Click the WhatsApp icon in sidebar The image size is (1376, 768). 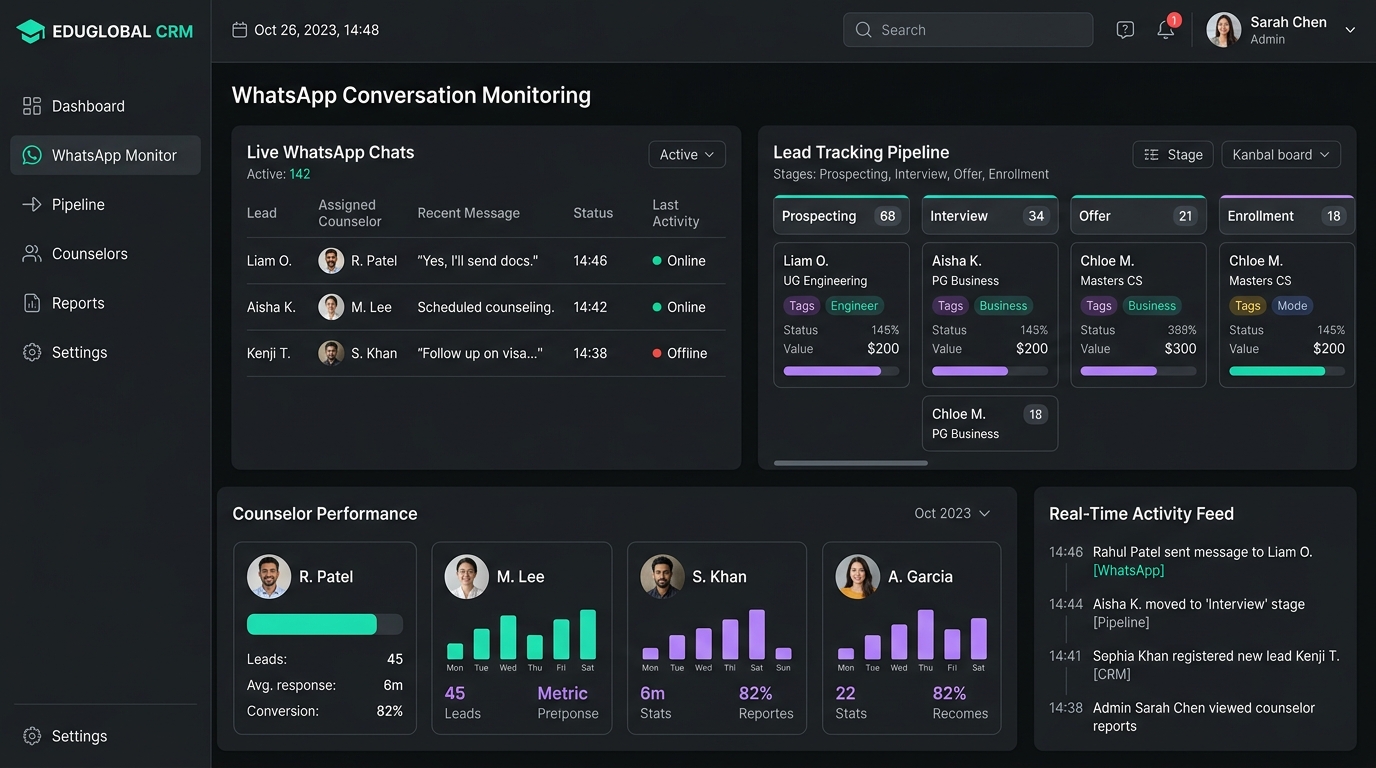click(32, 155)
